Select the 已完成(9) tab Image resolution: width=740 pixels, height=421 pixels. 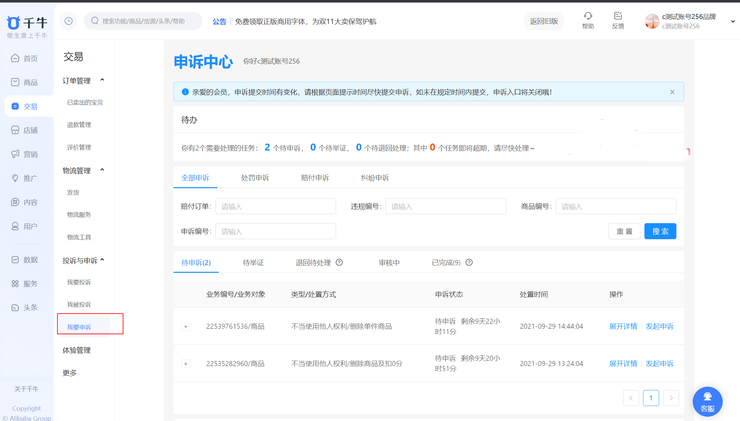446,263
